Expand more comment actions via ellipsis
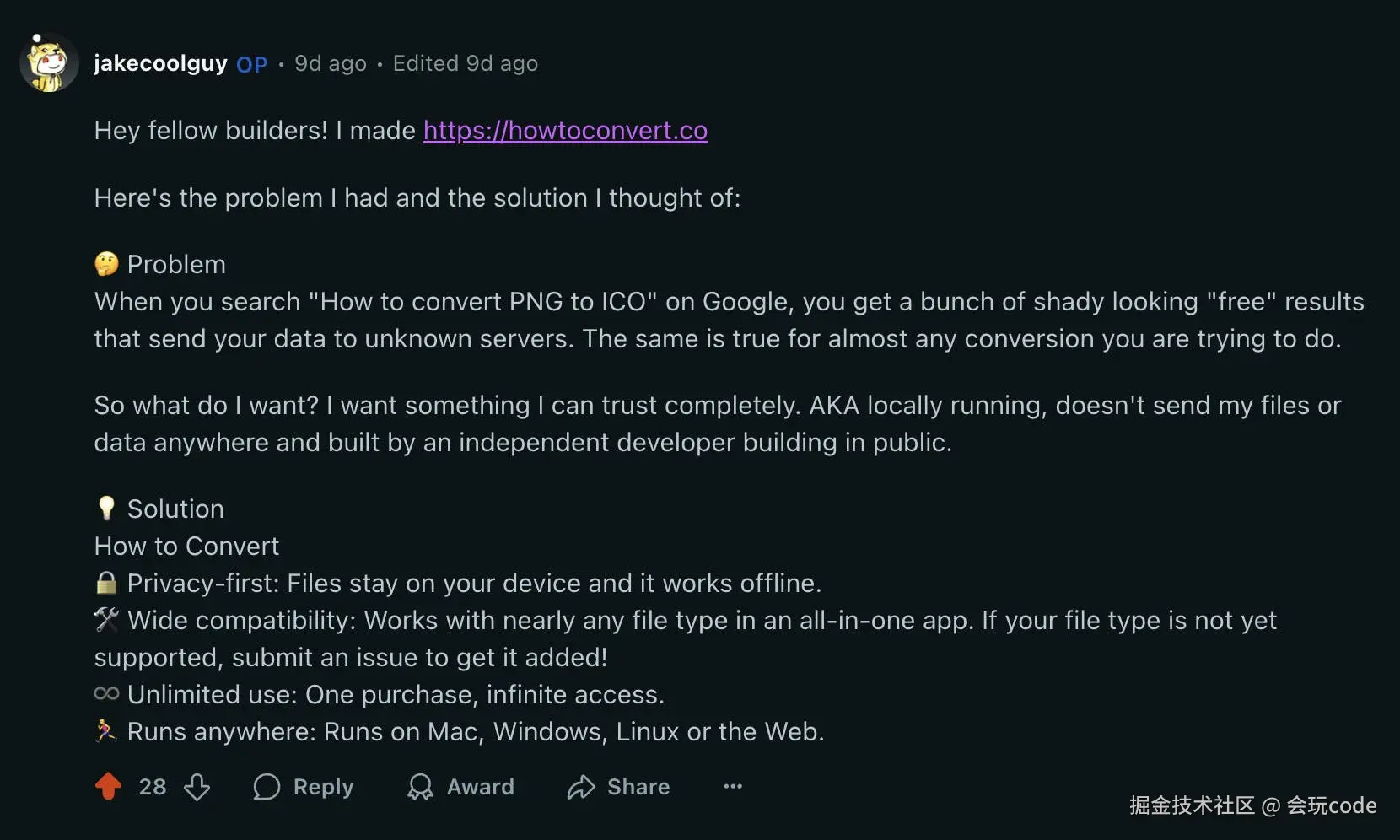This screenshot has width=1400, height=840. [732, 787]
